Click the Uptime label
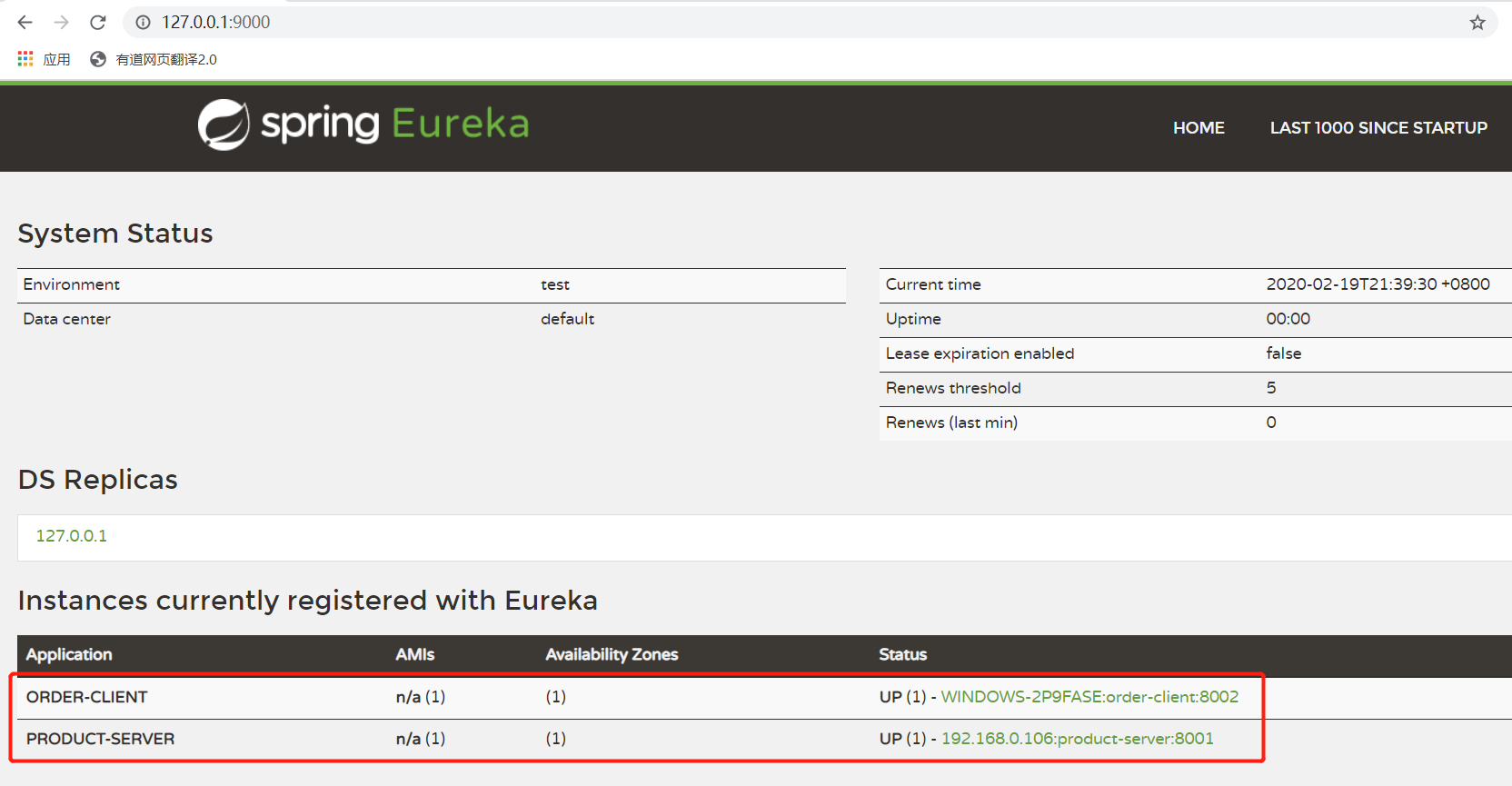 point(913,319)
